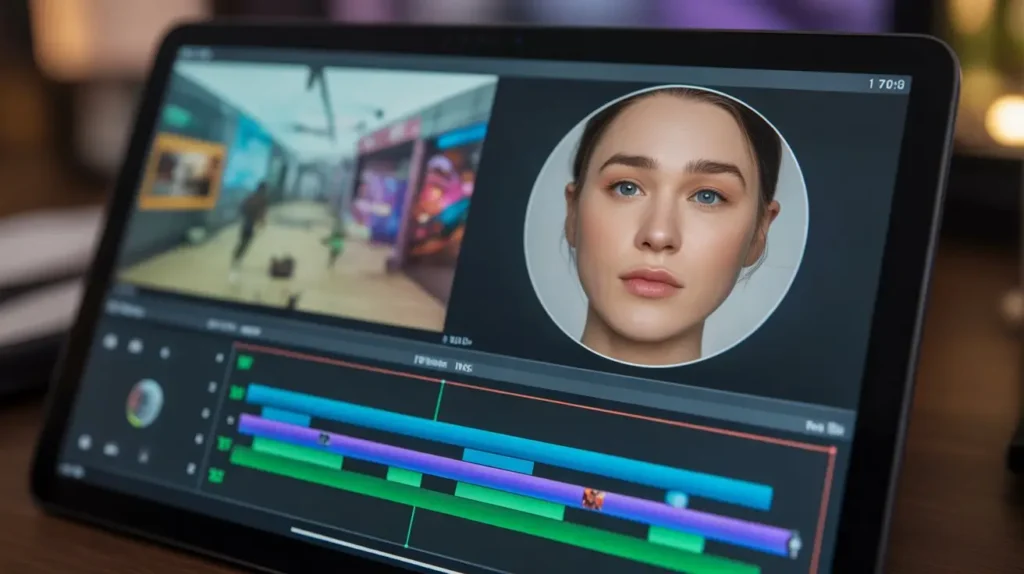Toggle the header icon of the bottom green track
The image size is (1024, 574).
click(191, 469)
